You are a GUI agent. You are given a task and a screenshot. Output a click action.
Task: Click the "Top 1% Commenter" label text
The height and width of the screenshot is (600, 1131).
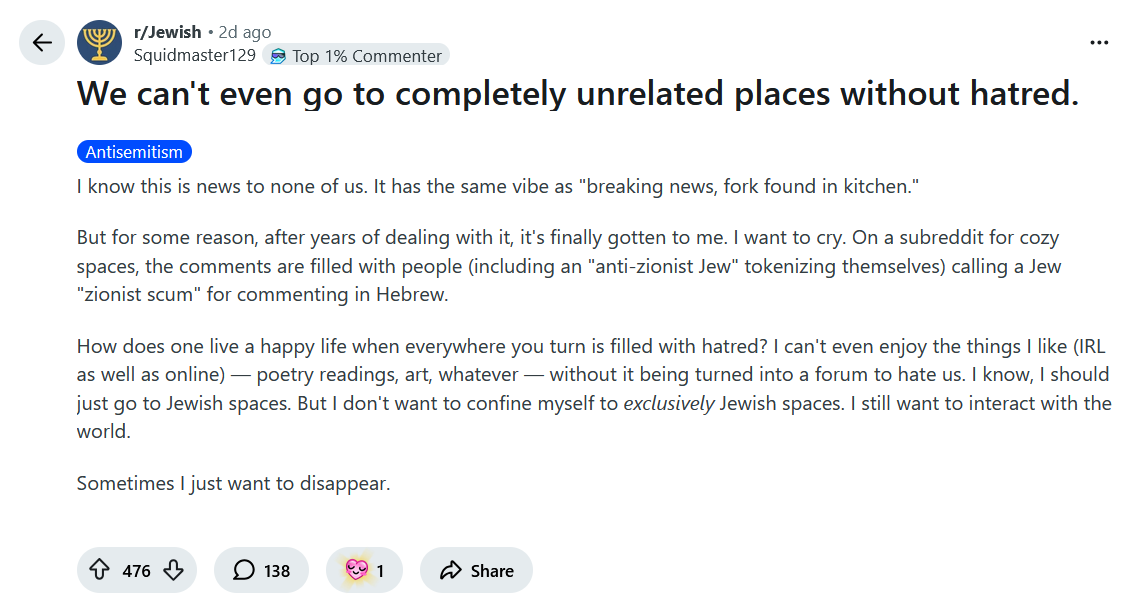(x=366, y=56)
